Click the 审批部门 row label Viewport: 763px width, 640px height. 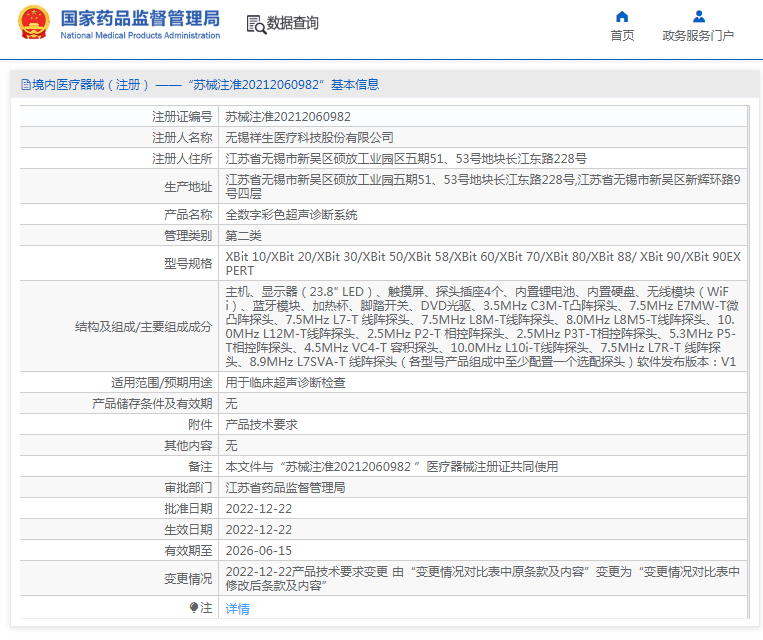[188, 488]
